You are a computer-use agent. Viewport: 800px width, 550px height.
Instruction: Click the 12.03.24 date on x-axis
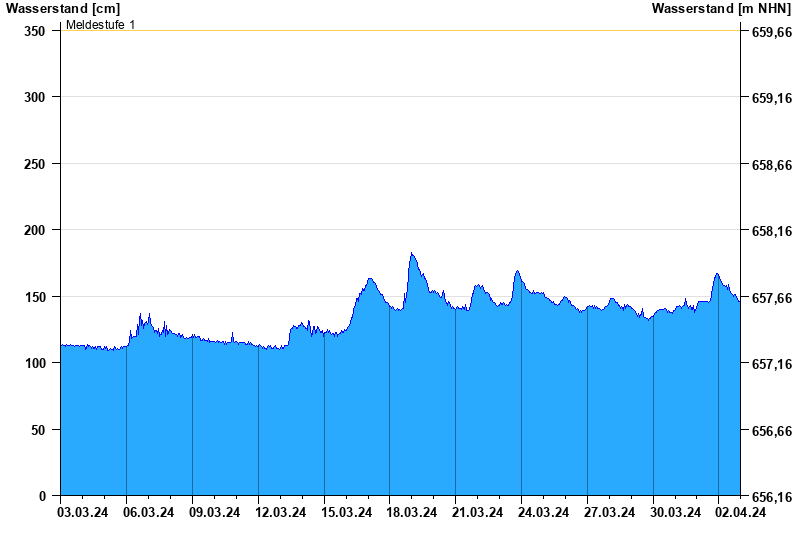pyautogui.click(x=280, y=513)
